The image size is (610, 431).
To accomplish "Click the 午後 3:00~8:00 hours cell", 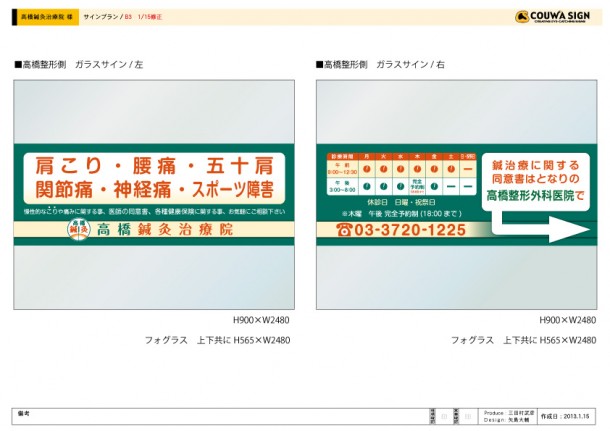I will tap(342, 187).
